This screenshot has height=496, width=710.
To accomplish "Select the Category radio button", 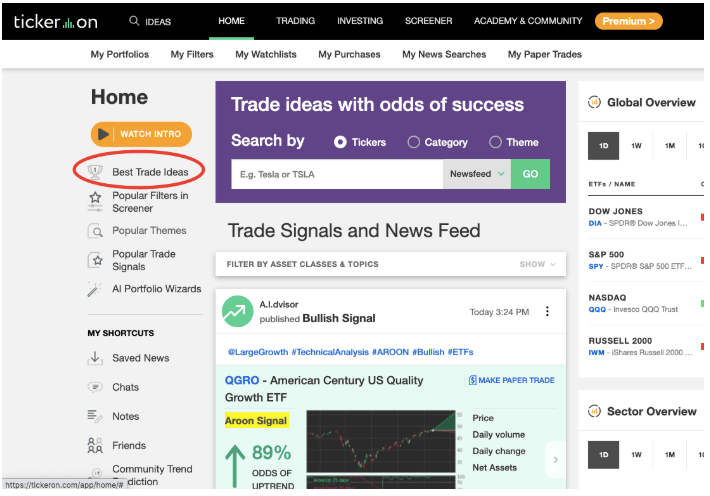I will [x=413, y=142].
